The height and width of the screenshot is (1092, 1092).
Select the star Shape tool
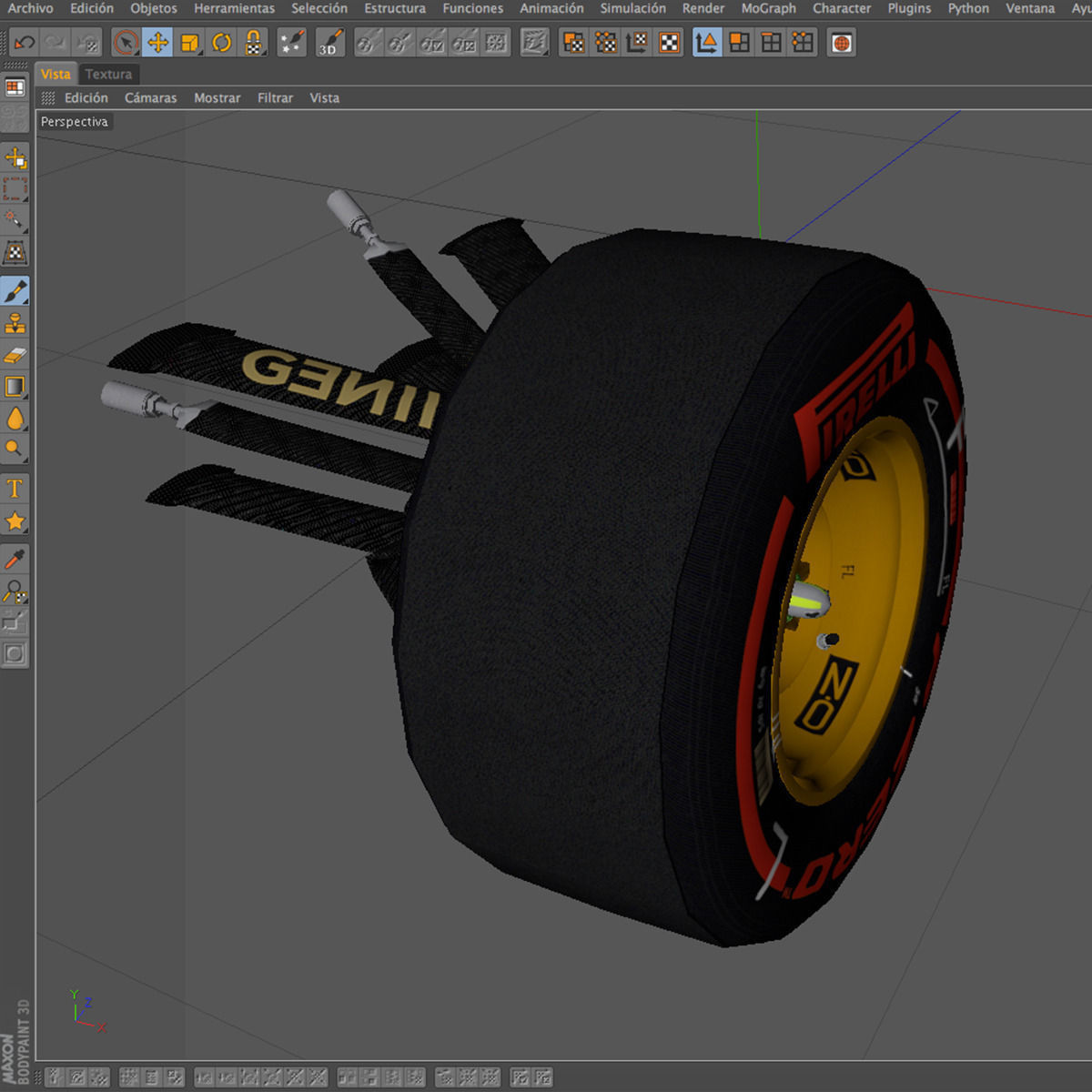click(15, 521)
